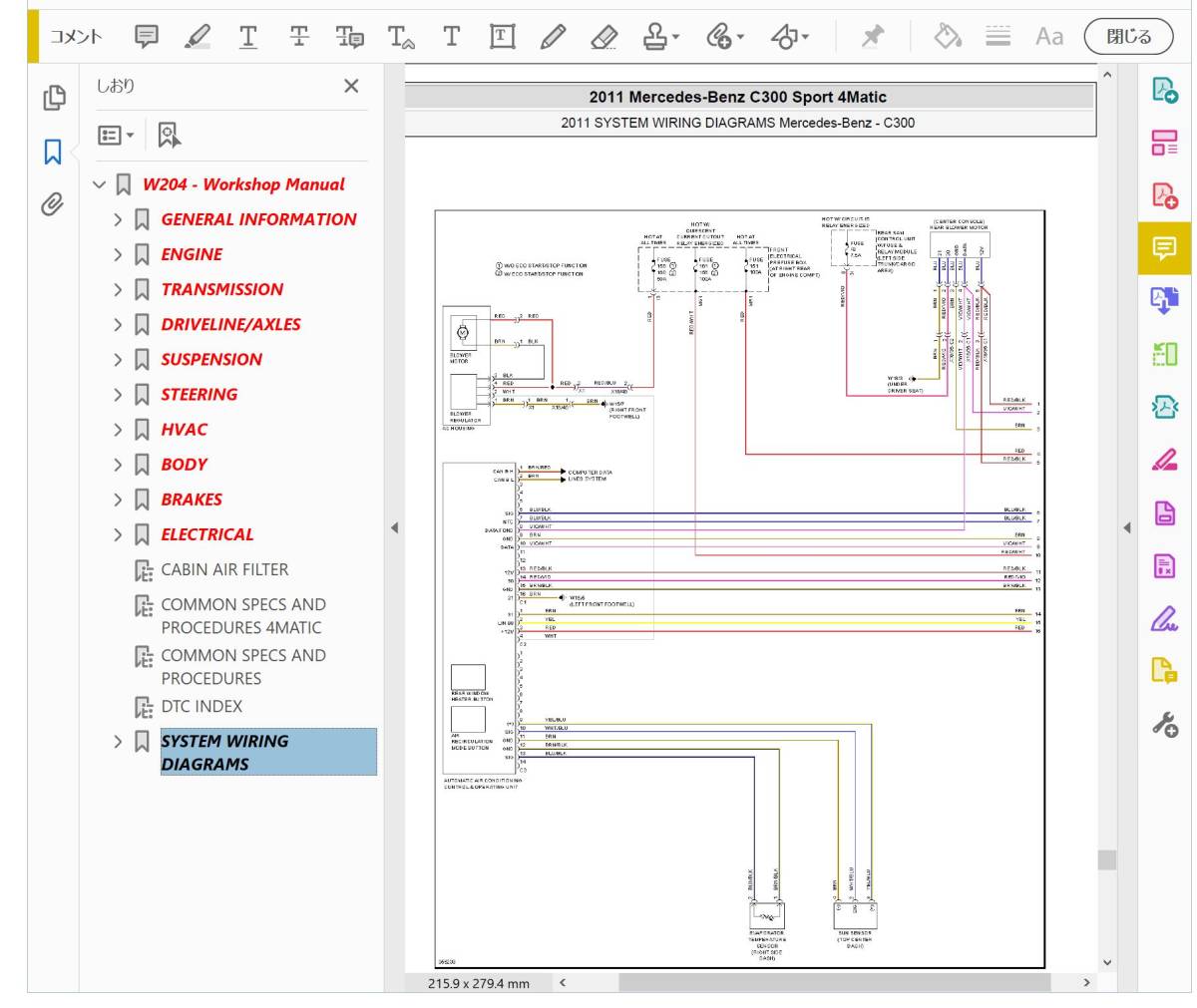
Task: Activate the highlight text tool
Action: [198, 37]
